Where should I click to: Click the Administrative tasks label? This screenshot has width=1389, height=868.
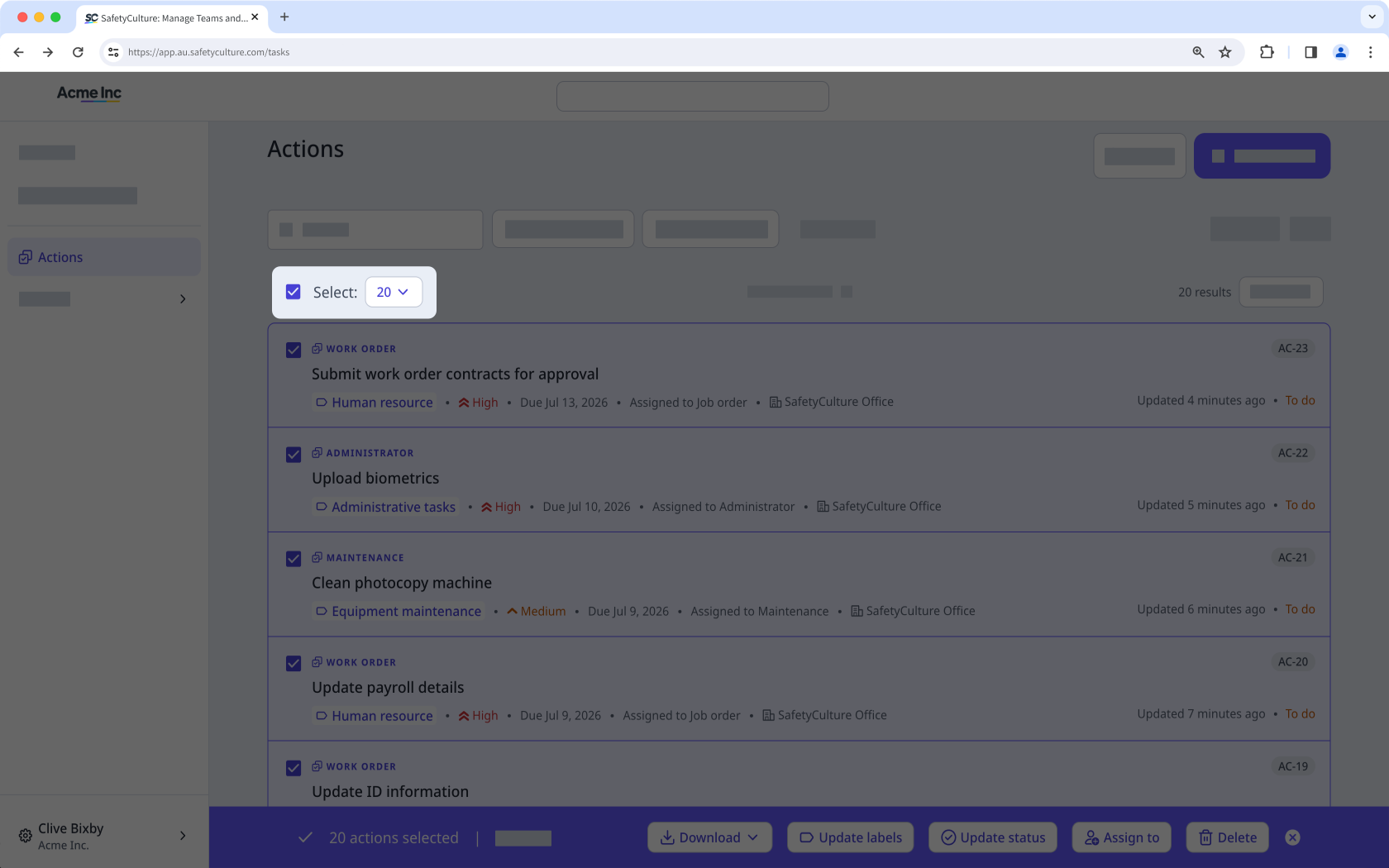coord(386,507)
